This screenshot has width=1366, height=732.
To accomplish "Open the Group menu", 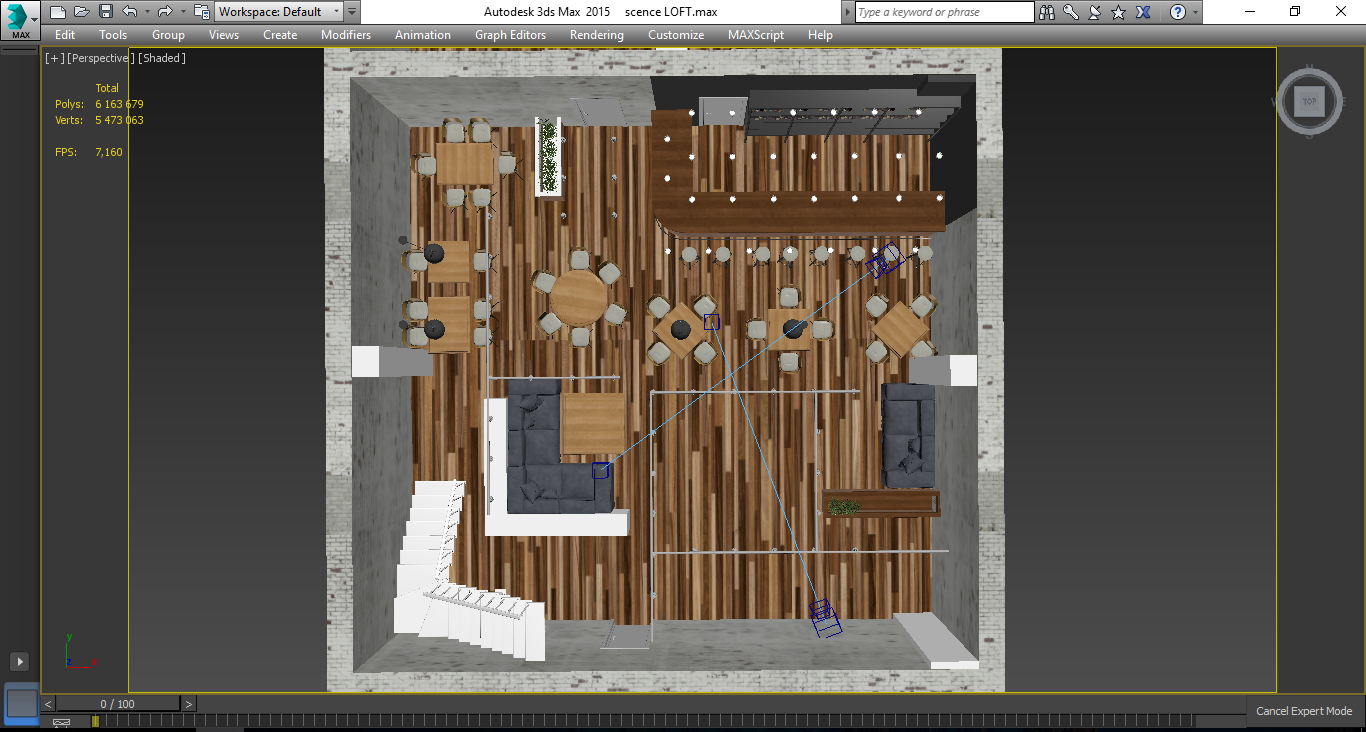I will coord(168,35).
